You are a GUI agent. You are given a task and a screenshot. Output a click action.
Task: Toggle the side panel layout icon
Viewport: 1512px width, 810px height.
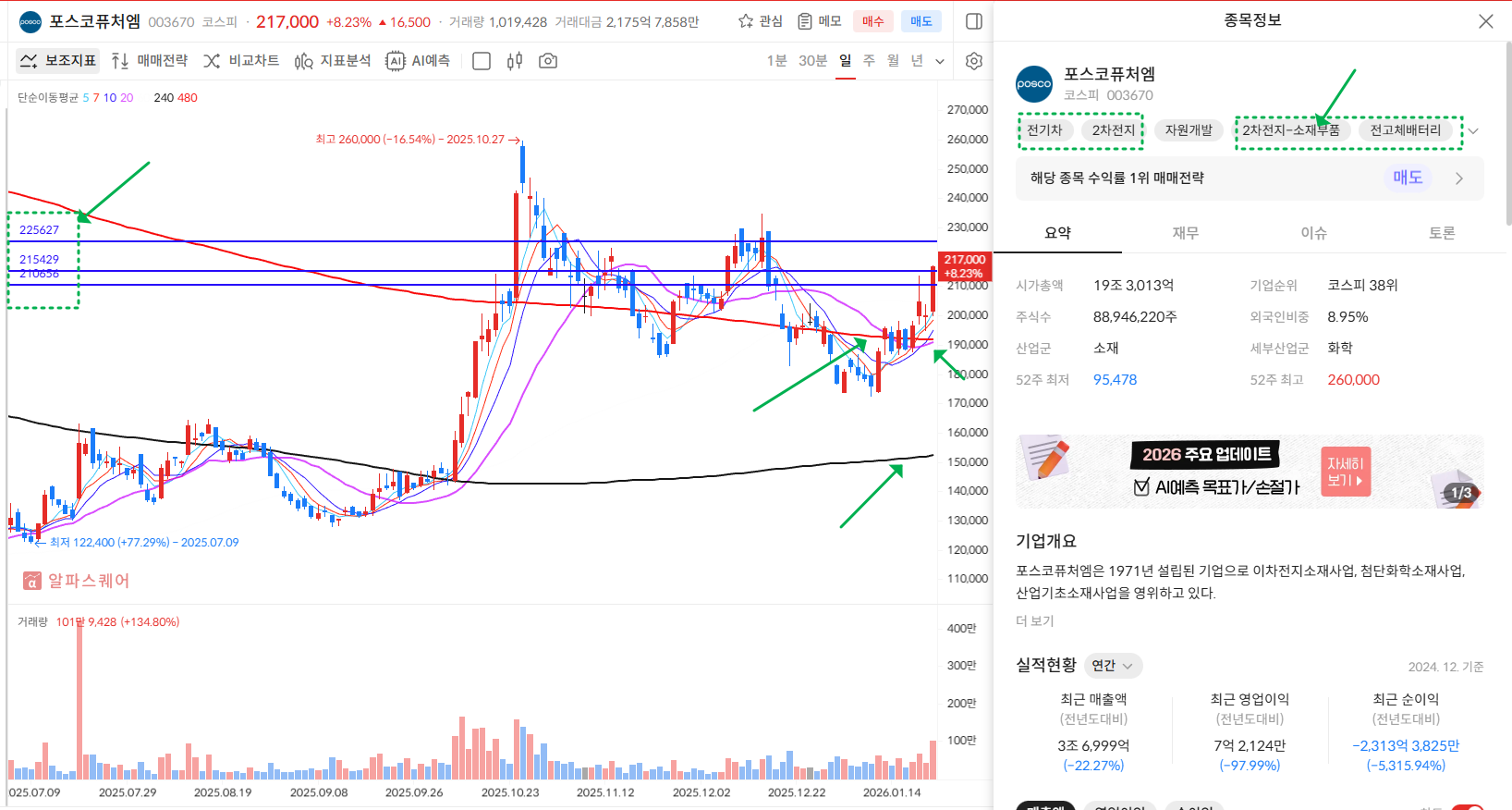tap(974, 21)
